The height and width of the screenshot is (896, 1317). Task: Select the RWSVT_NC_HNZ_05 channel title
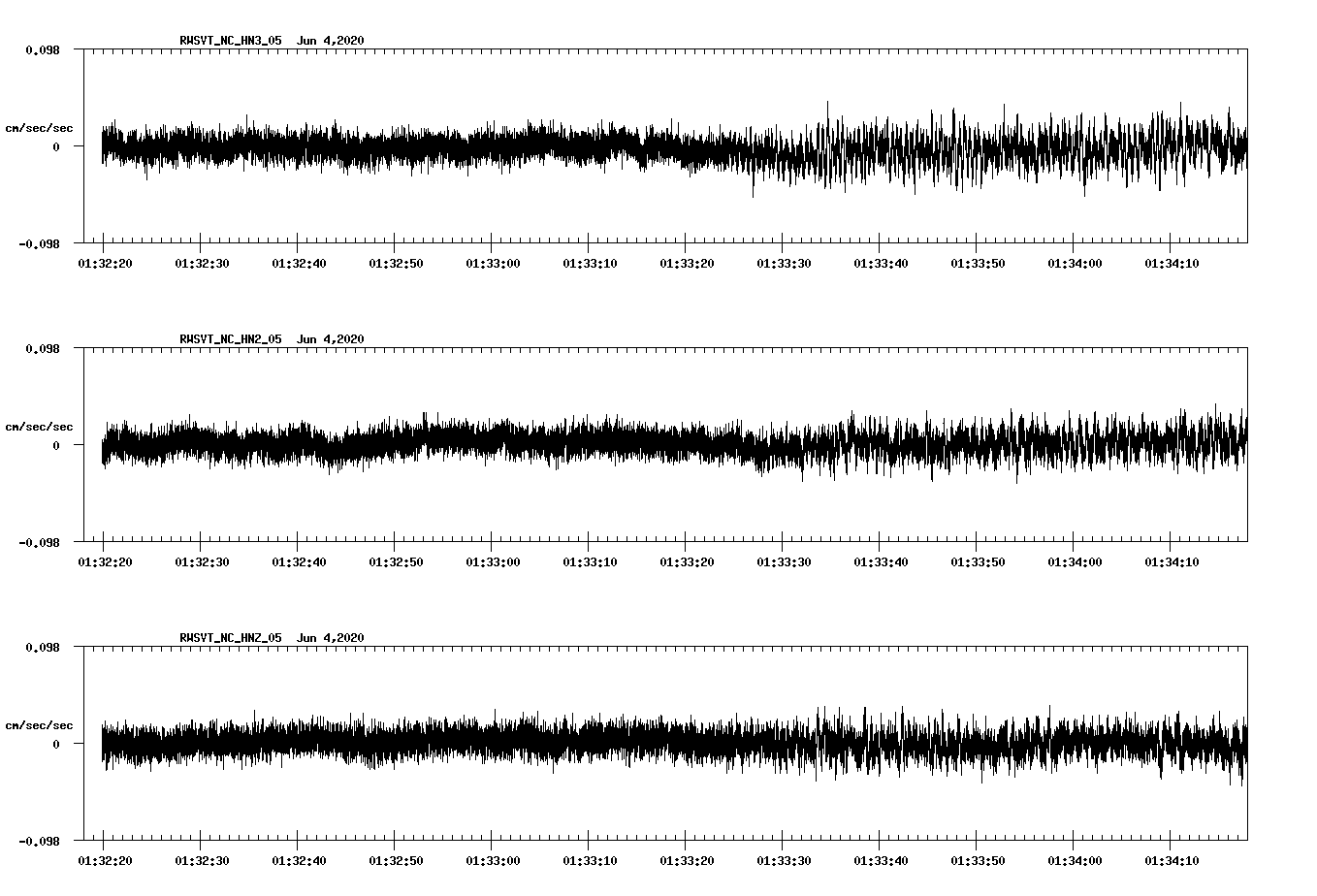pos(231,638)
